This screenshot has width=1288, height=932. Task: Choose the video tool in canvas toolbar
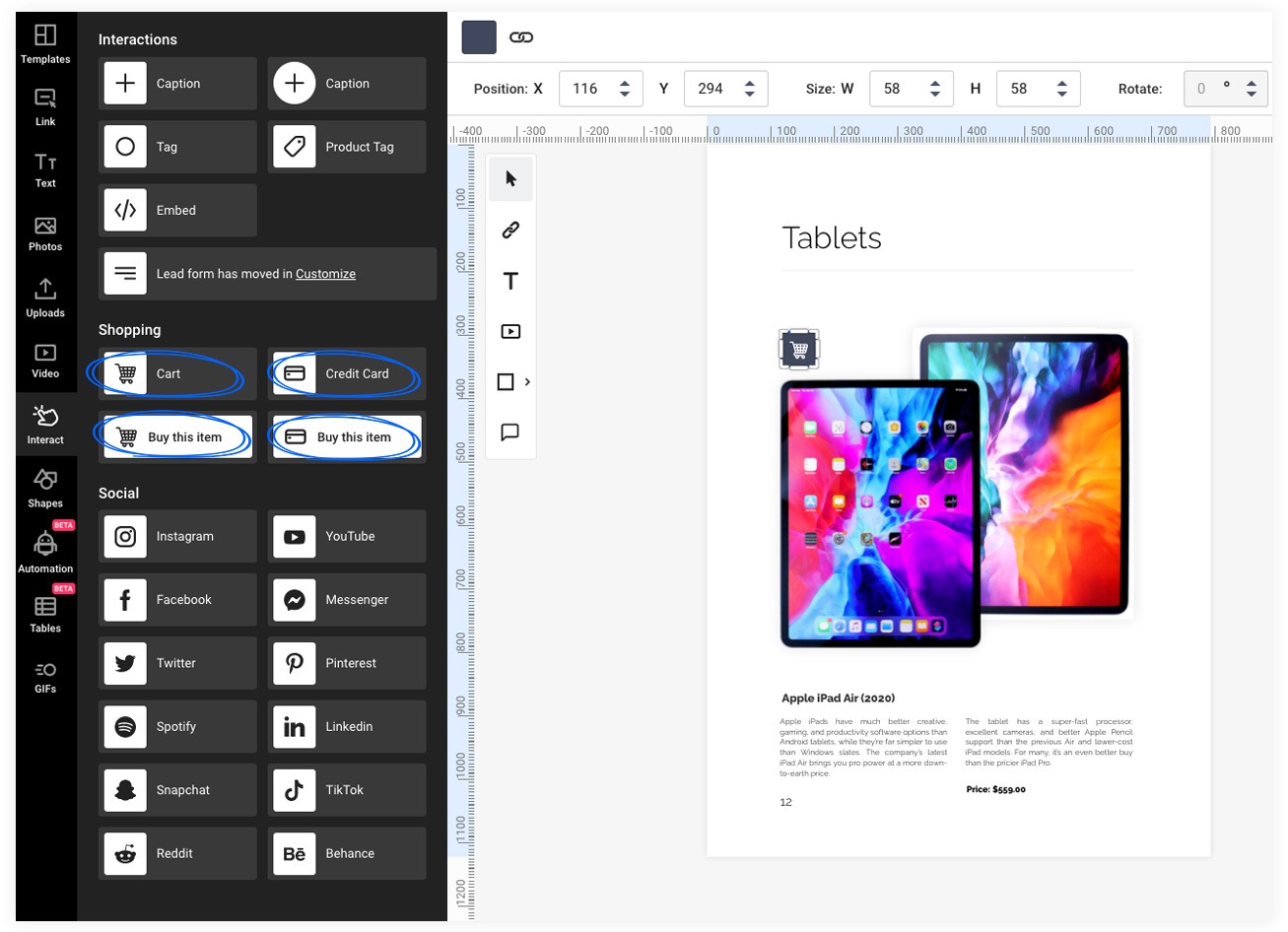pyautogui.click(x=510, y=331)
